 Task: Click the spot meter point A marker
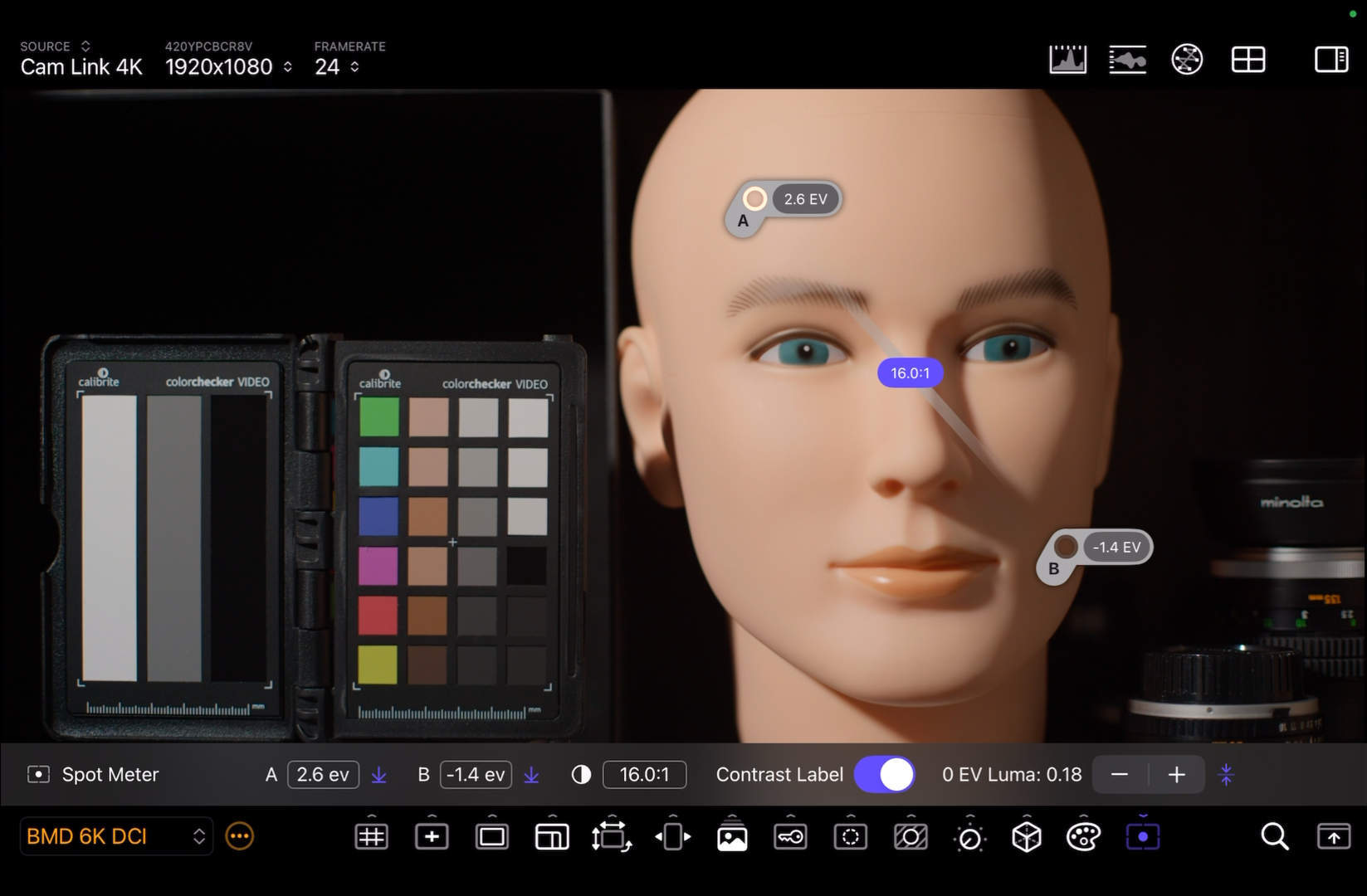(754, 199)
